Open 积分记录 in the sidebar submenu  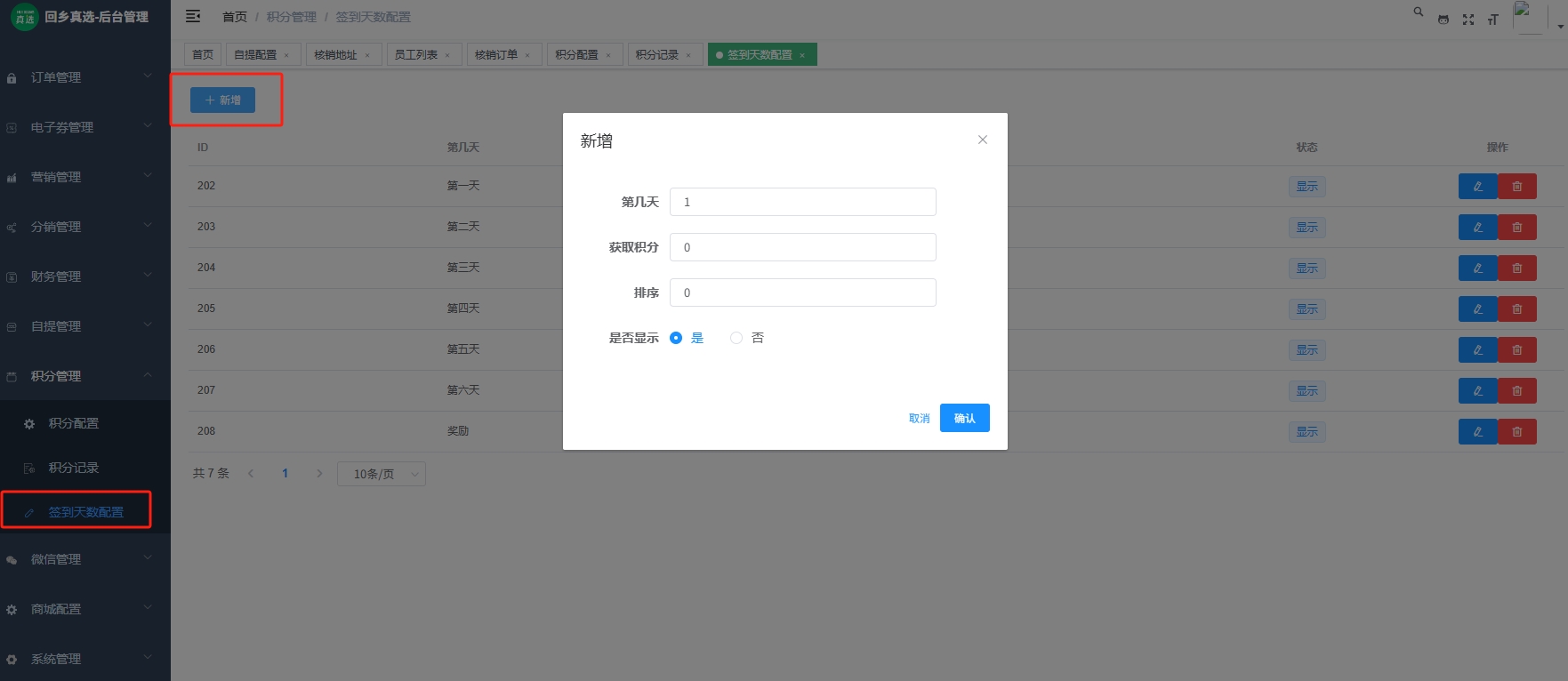pos(74,468)
